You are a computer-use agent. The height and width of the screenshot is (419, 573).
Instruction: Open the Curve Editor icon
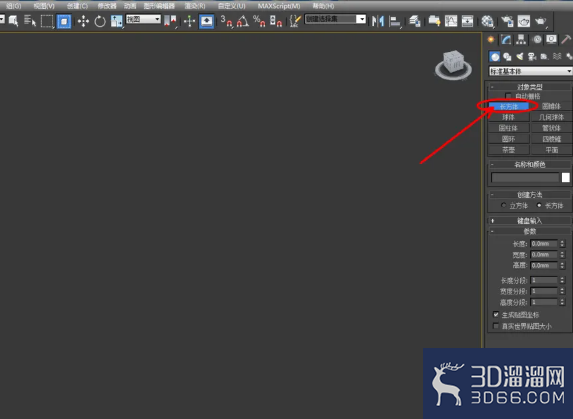451,21
